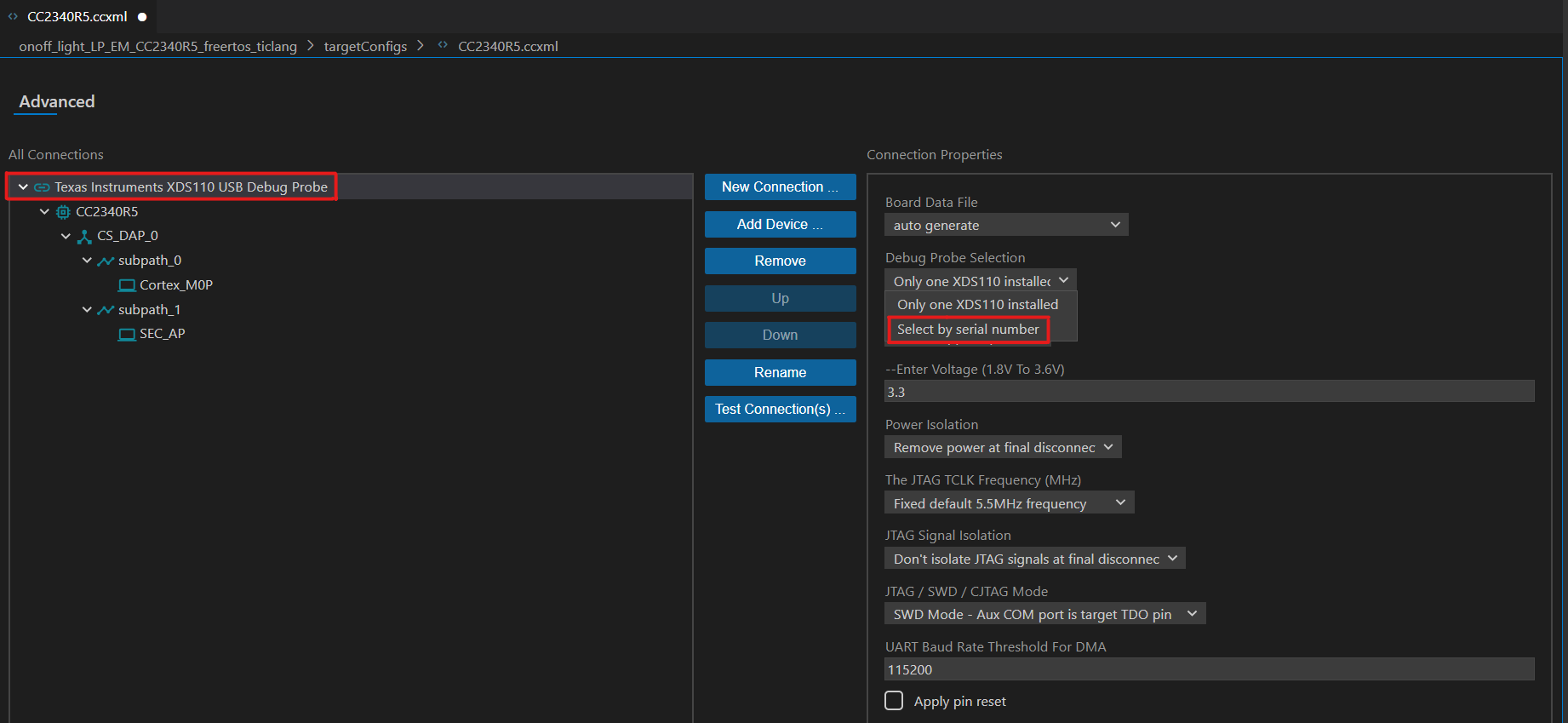Click the CC2340R5 chip device icon
Viewport: 1568px width, 723px height.
coord(63,212)
